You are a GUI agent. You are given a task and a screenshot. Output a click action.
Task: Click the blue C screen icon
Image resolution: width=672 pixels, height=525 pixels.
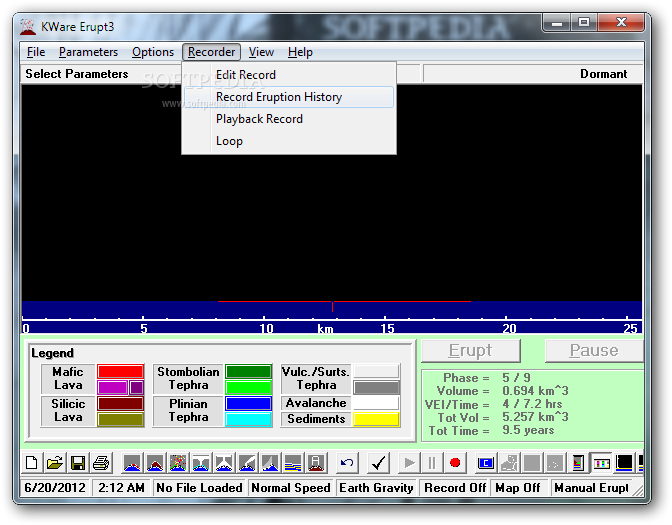tap(486, 463)
